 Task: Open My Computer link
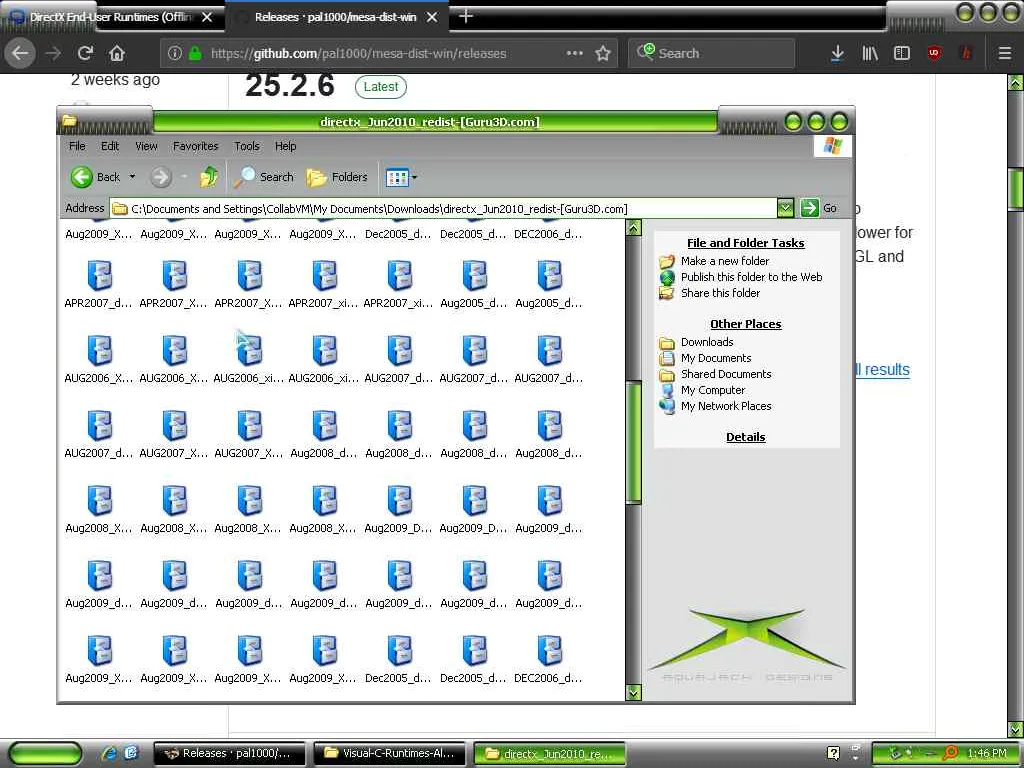[x=712, y=390]
